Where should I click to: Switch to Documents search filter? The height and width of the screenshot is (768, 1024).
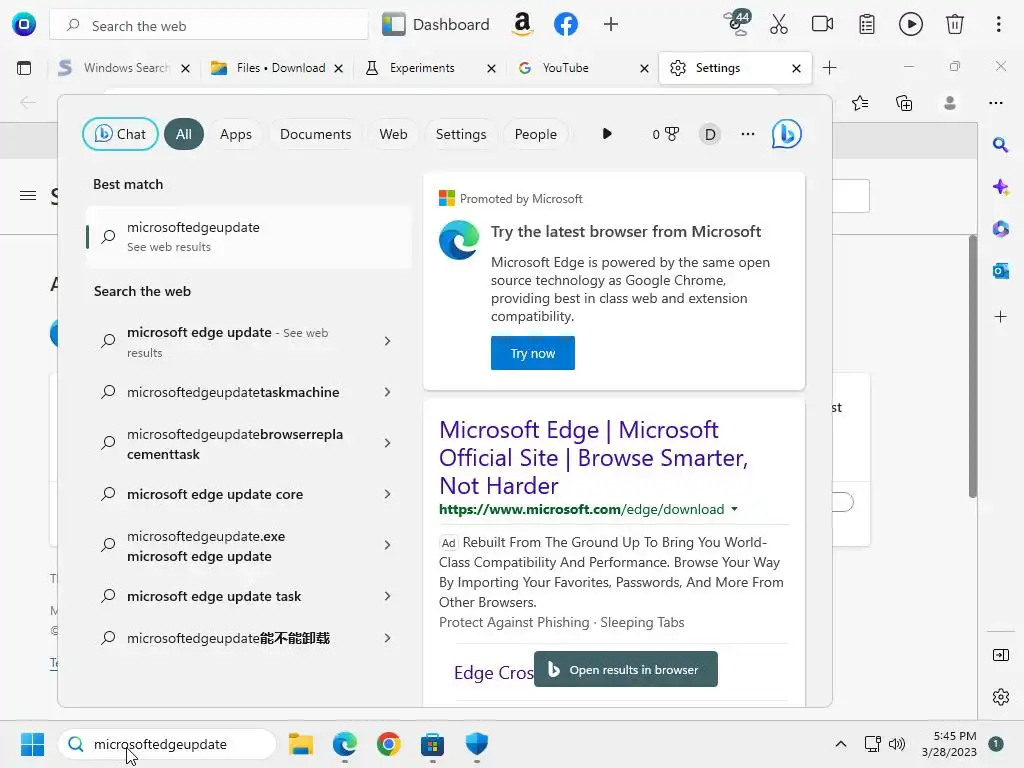(x=315, y=134)
